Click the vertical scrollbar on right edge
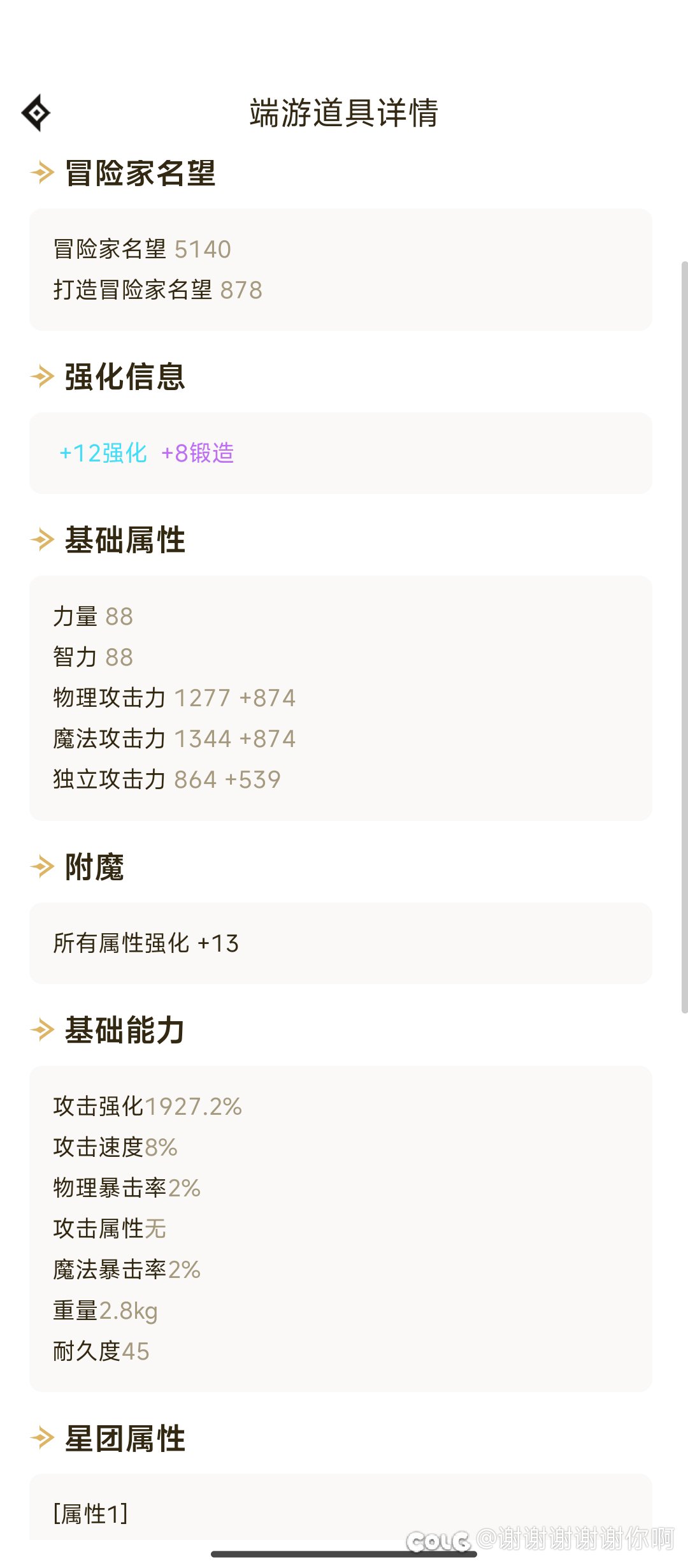 point(684,637)
